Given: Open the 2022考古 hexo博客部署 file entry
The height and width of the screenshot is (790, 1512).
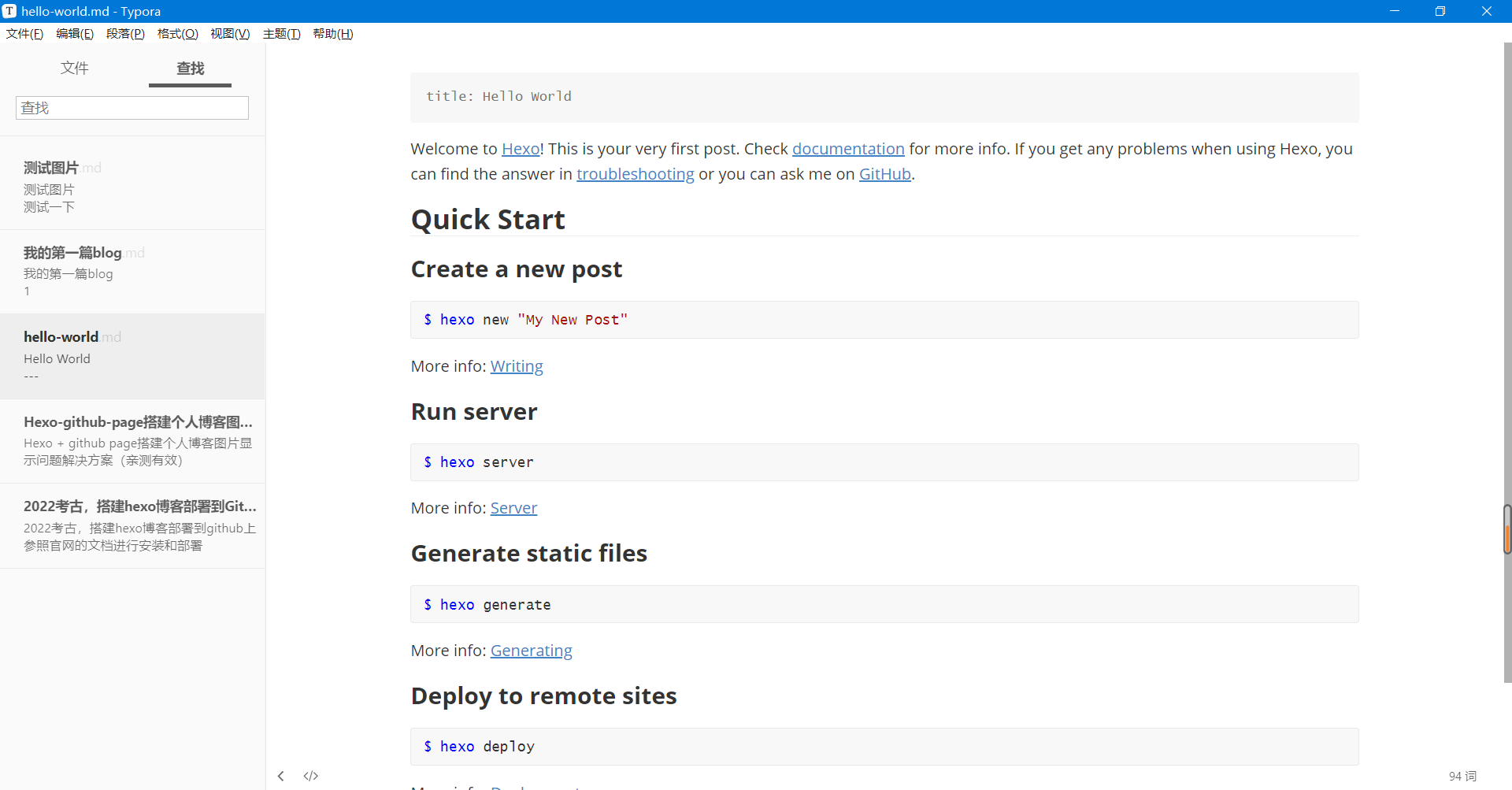Looking at the screenshot, I should pyautogui.click(x=132, y=526).
